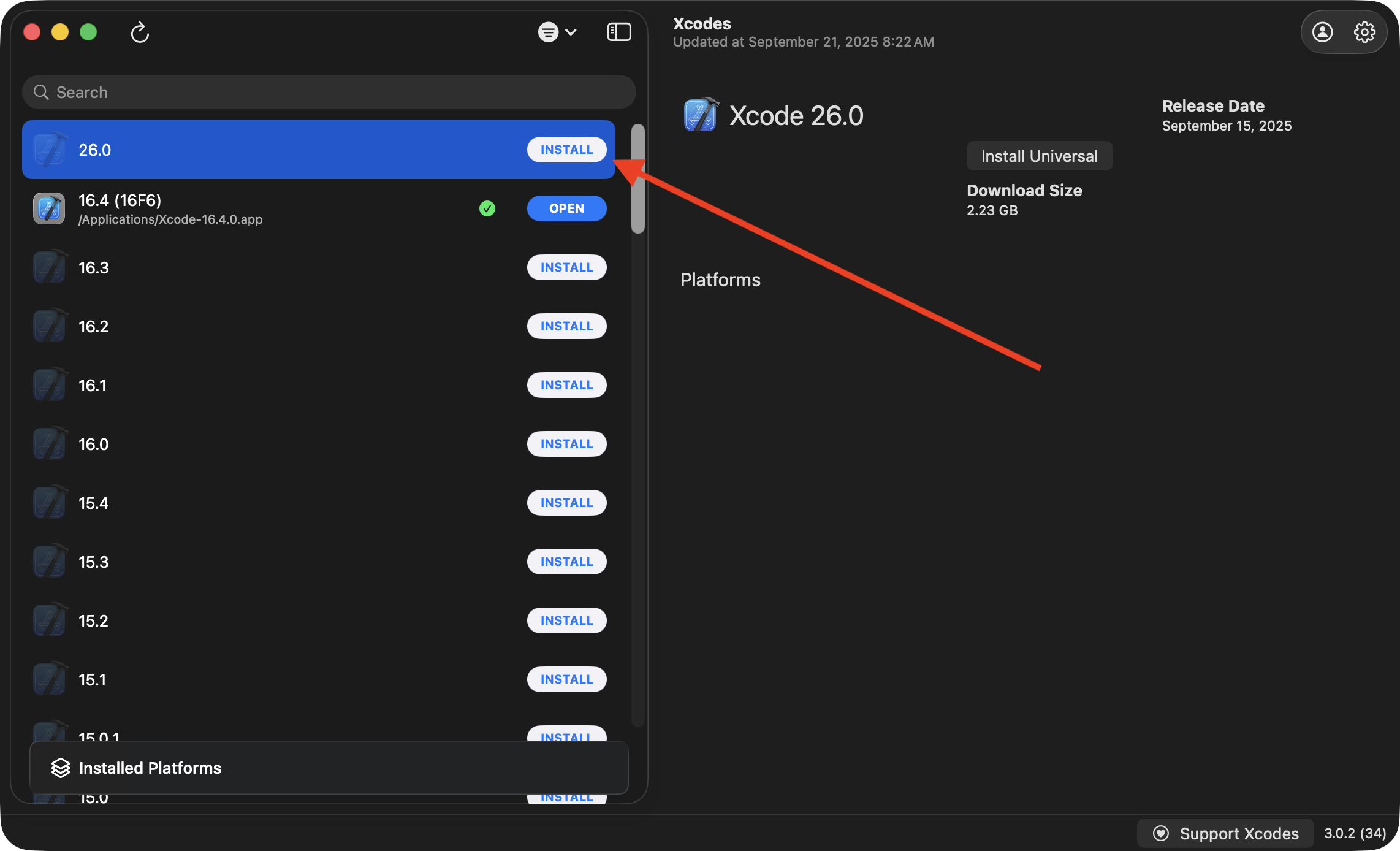Image resolution: width=1400 pixels, height=851 pixels.
Task: Click the magnifying glass search icon
Action: [41, 92]
